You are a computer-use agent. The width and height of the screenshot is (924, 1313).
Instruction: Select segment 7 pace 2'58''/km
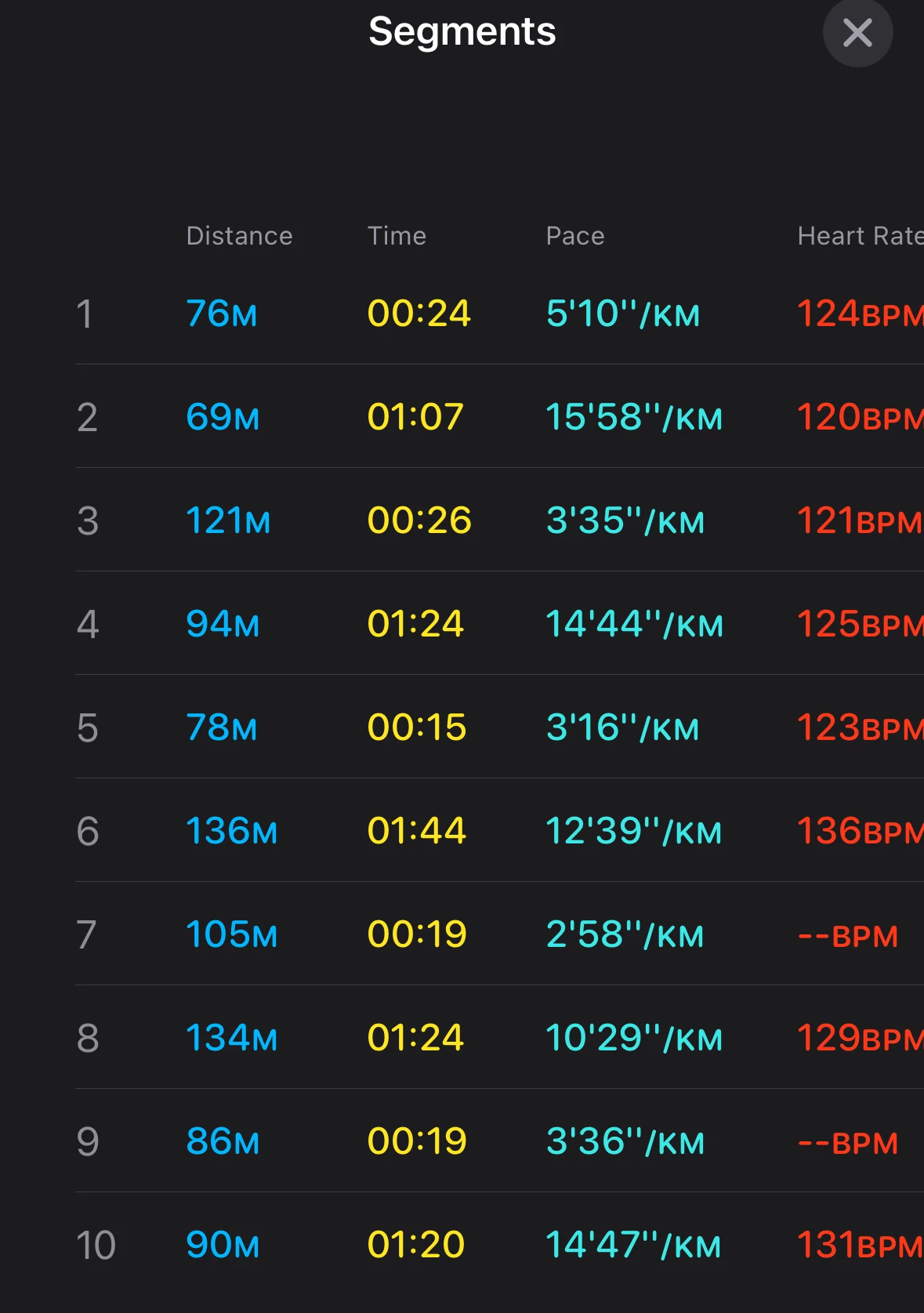[x=625, y=934]
